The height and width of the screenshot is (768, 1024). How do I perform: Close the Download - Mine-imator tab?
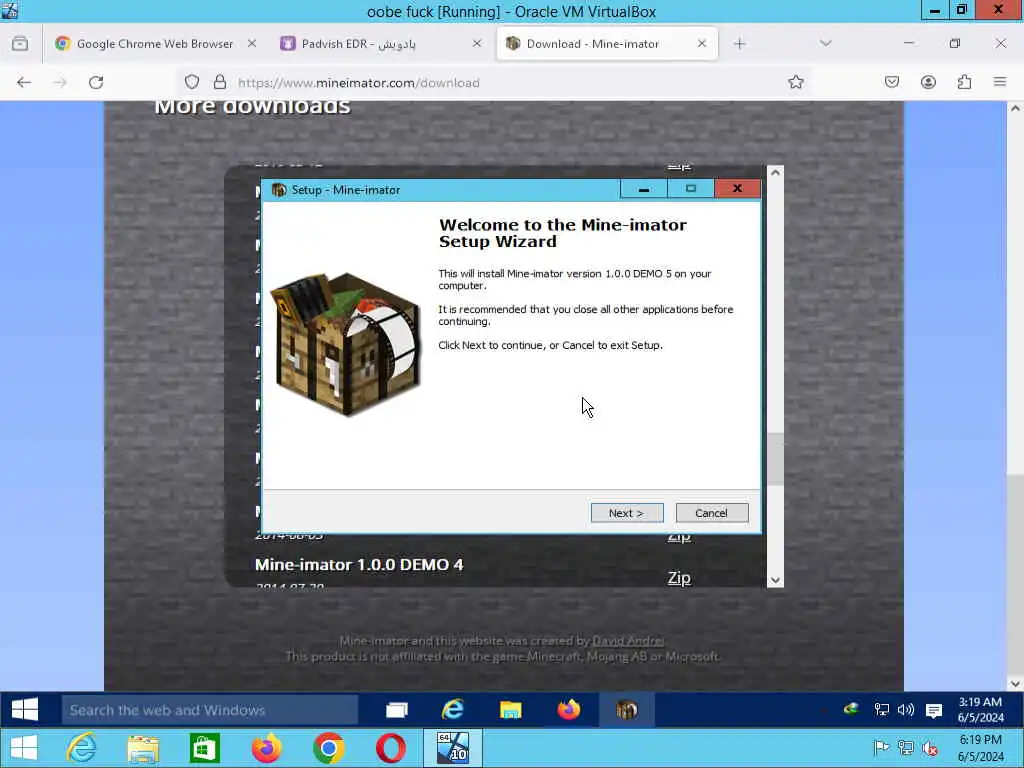702,44
